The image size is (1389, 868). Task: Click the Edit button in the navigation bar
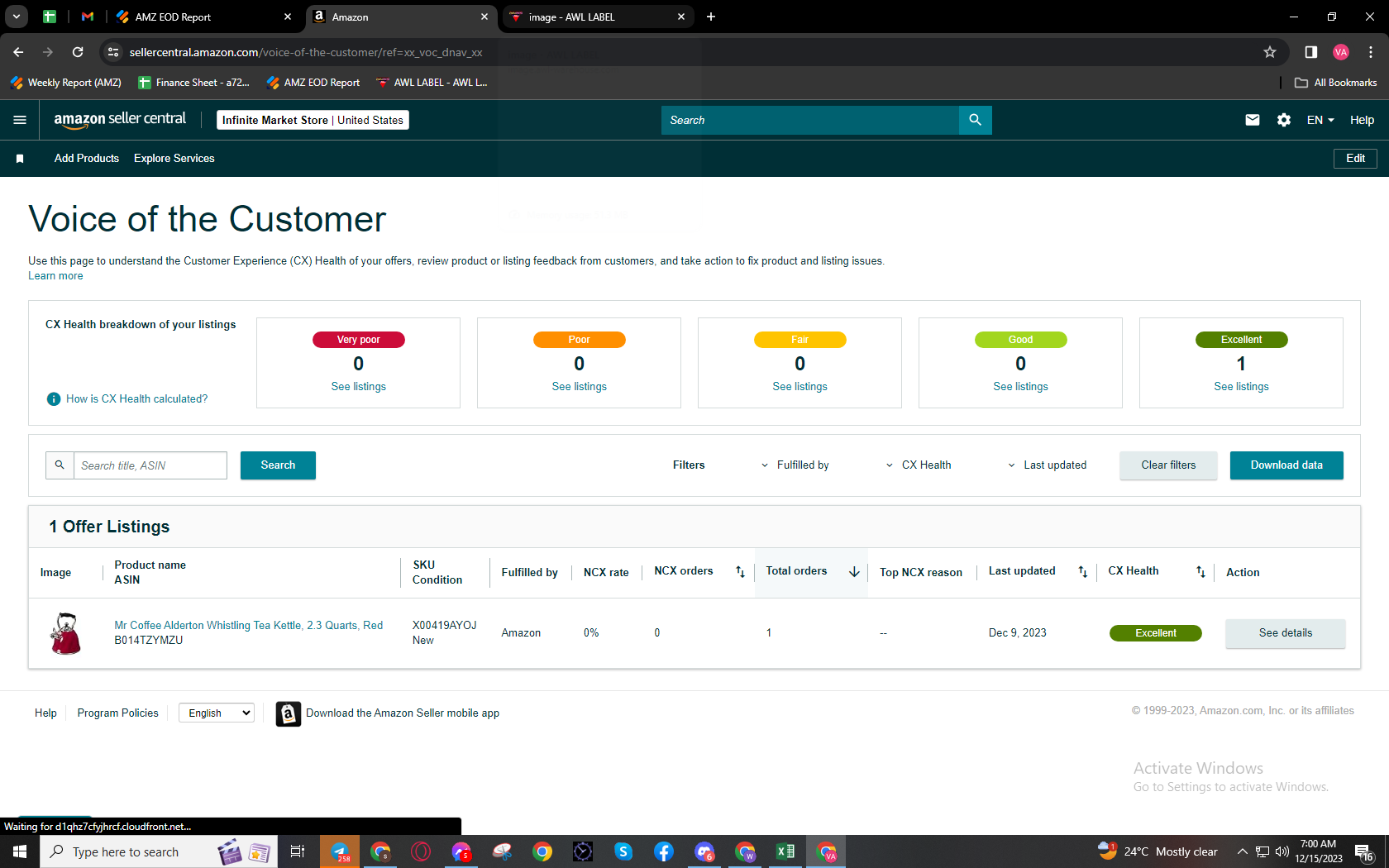(1355, 159)
